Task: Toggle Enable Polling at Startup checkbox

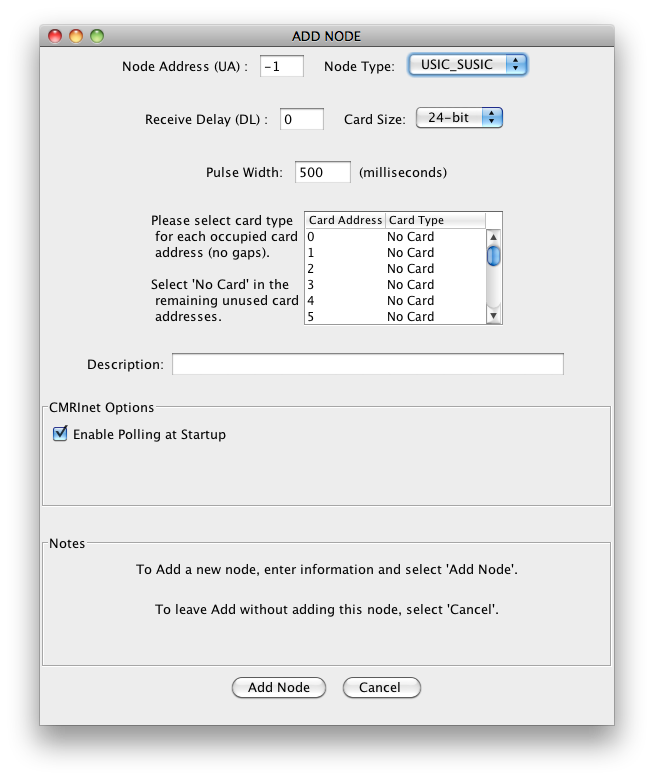Action: coord(60,434)
